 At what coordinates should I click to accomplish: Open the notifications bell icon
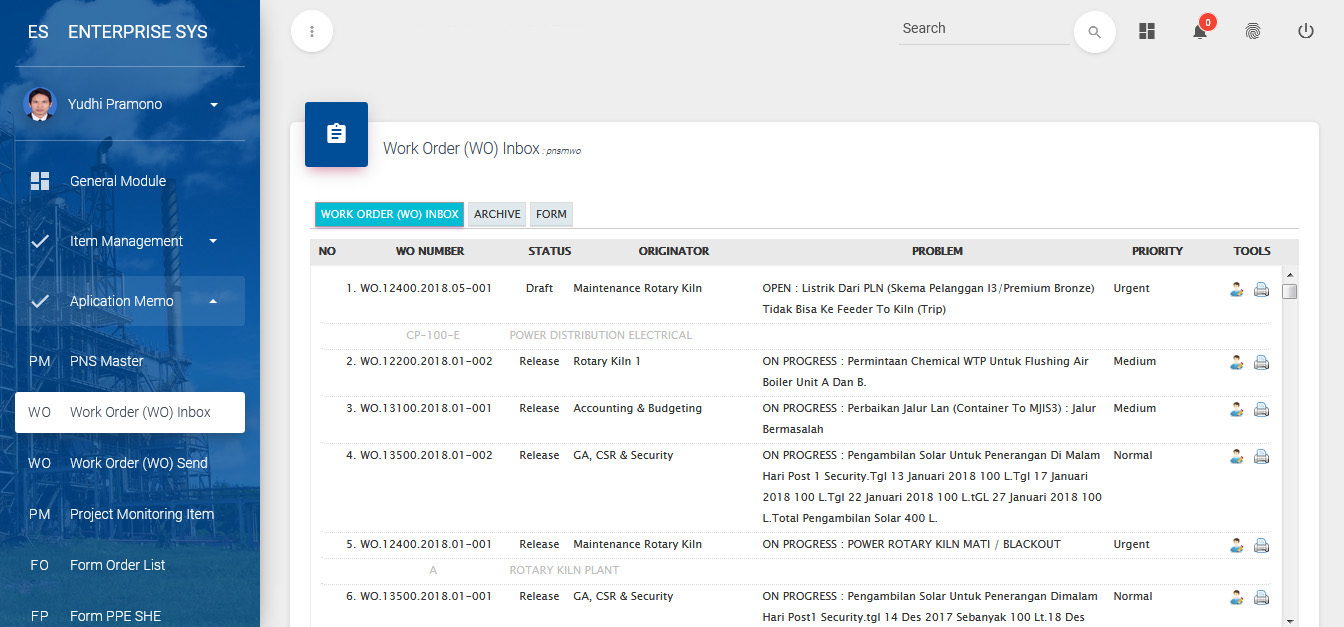(1200, 32)
